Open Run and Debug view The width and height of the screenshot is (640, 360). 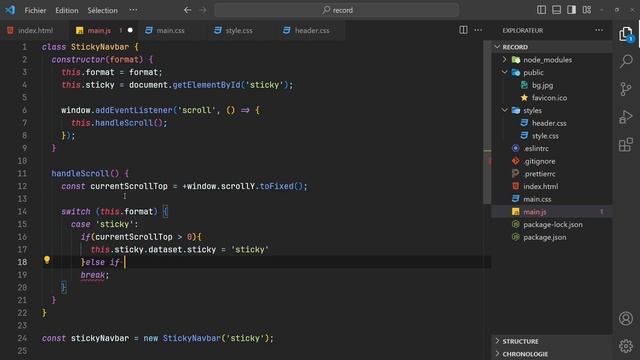(x=626, y=117)
